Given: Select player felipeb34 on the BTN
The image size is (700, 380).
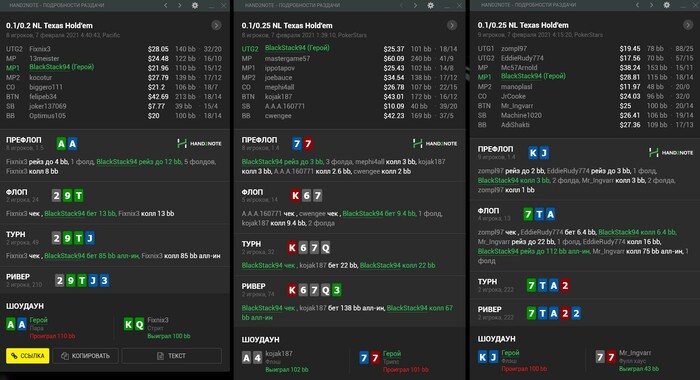Looking at the screenshot, I should coord(43,96).
